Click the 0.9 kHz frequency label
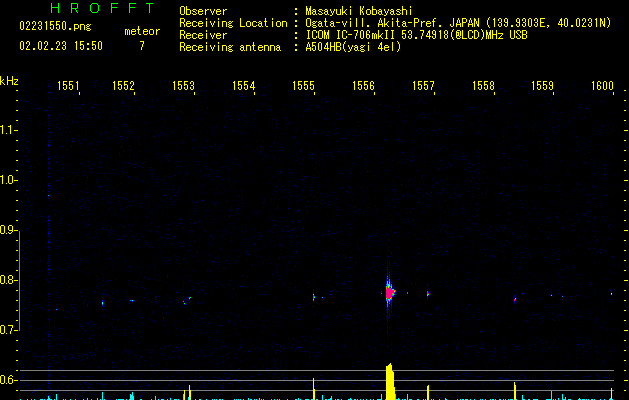Image resolution: width=629 pixels, height=400 pixels. [x=8, y=230]
